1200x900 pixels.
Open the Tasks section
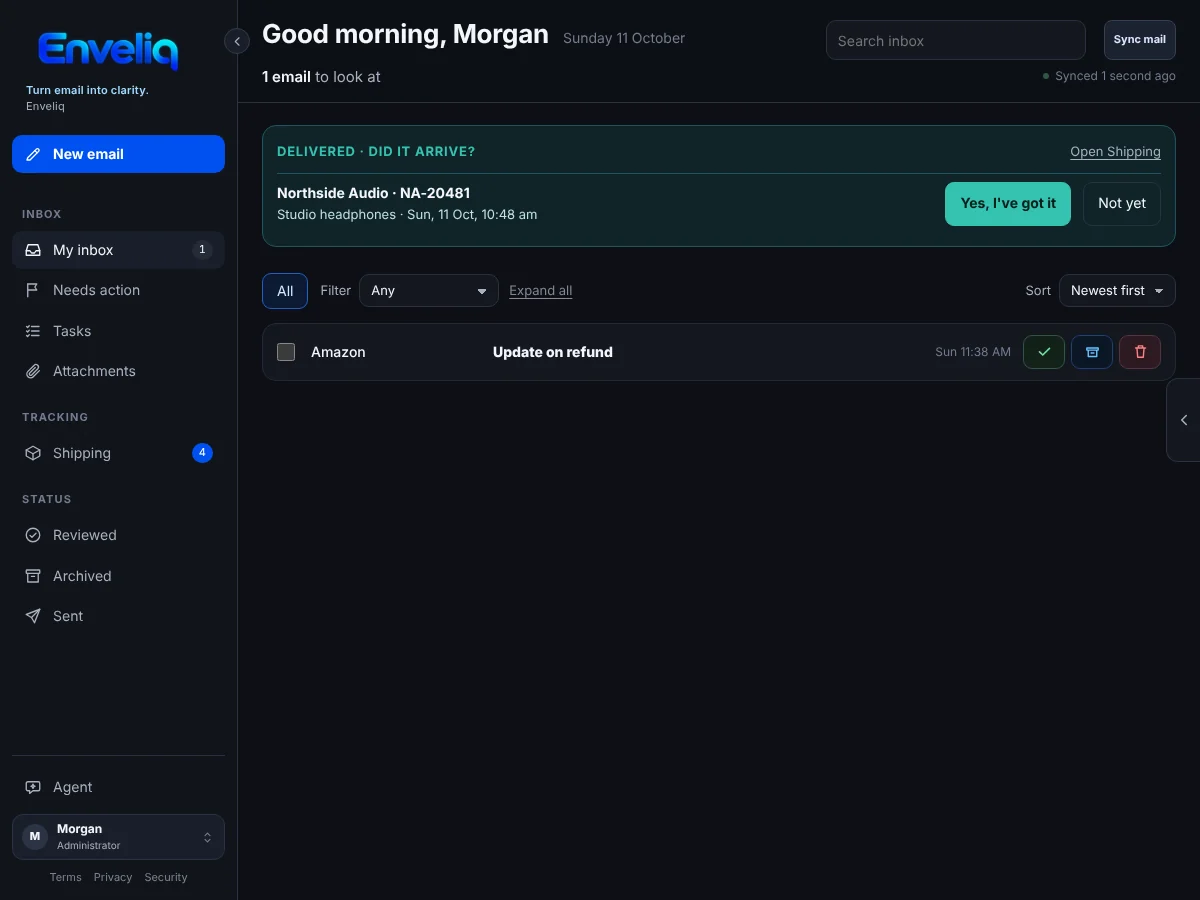tap(118, 331)
